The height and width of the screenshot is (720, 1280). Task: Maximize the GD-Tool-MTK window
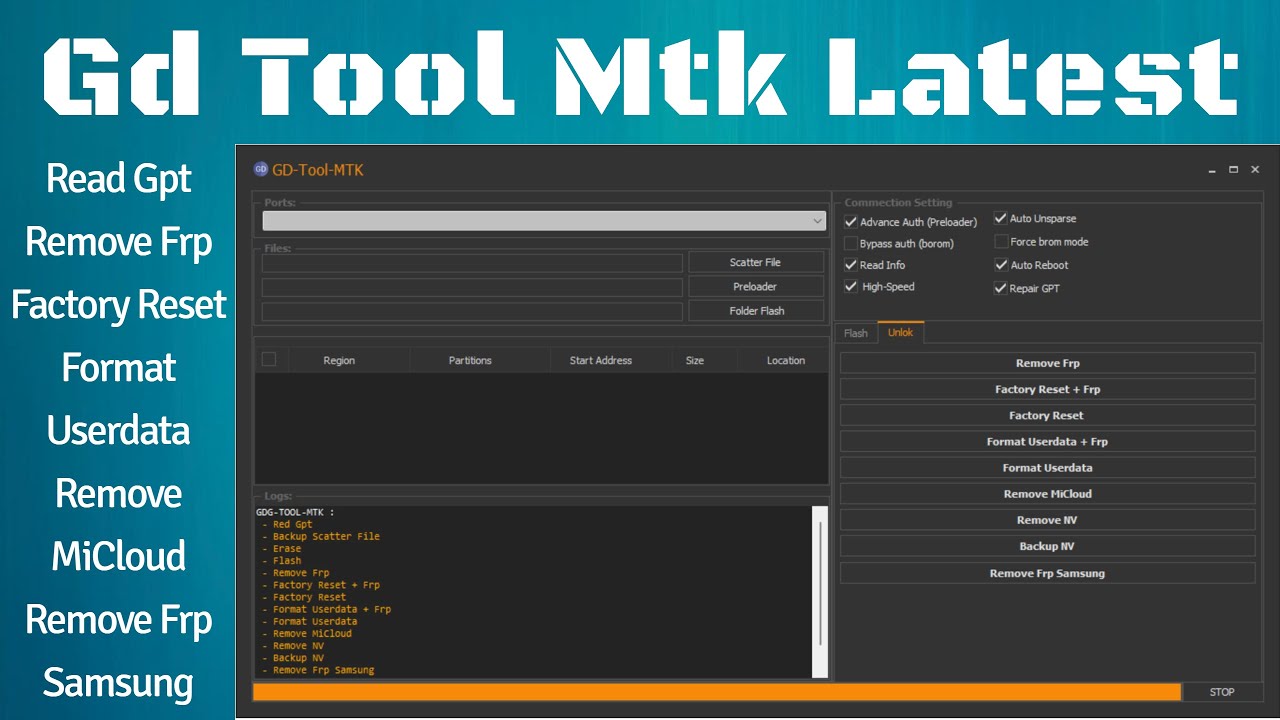click(x=1234, y=170)
